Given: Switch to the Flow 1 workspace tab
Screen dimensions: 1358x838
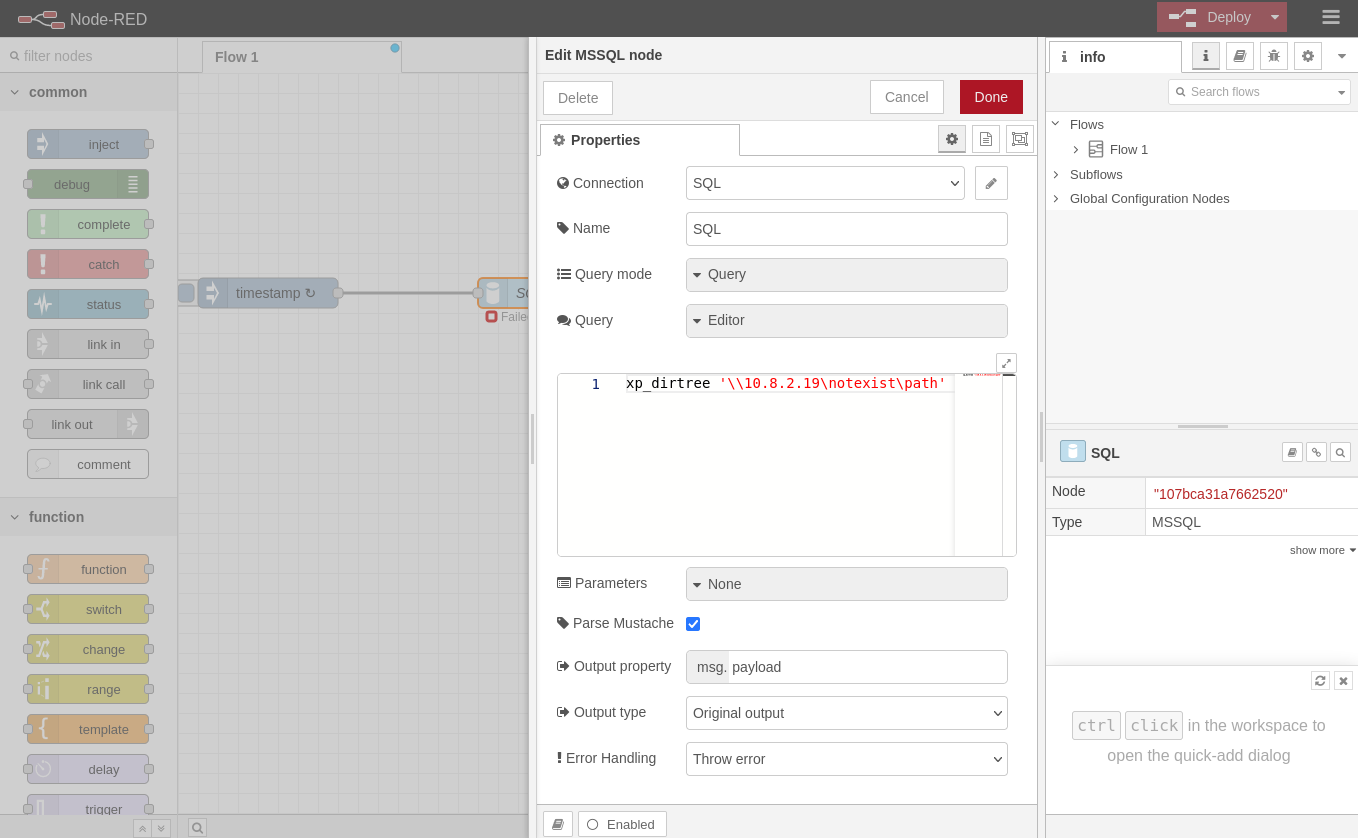Looking at the screenshot, I should click(x=302, y=57).
